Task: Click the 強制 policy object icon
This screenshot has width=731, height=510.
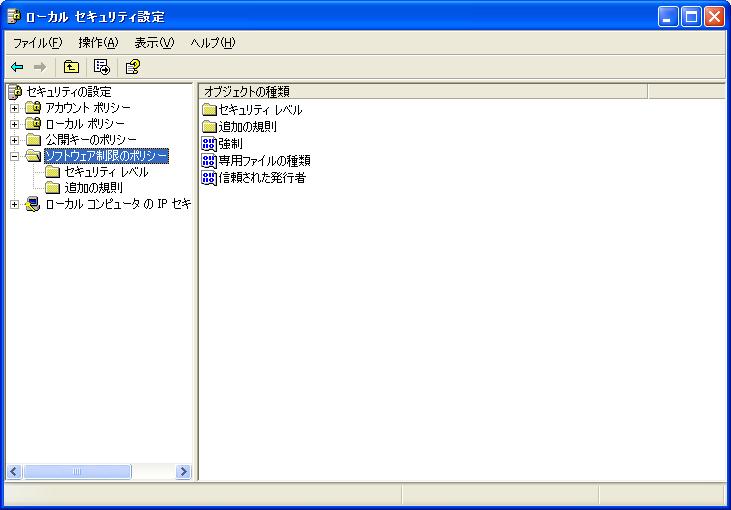Action: [209, 144]
